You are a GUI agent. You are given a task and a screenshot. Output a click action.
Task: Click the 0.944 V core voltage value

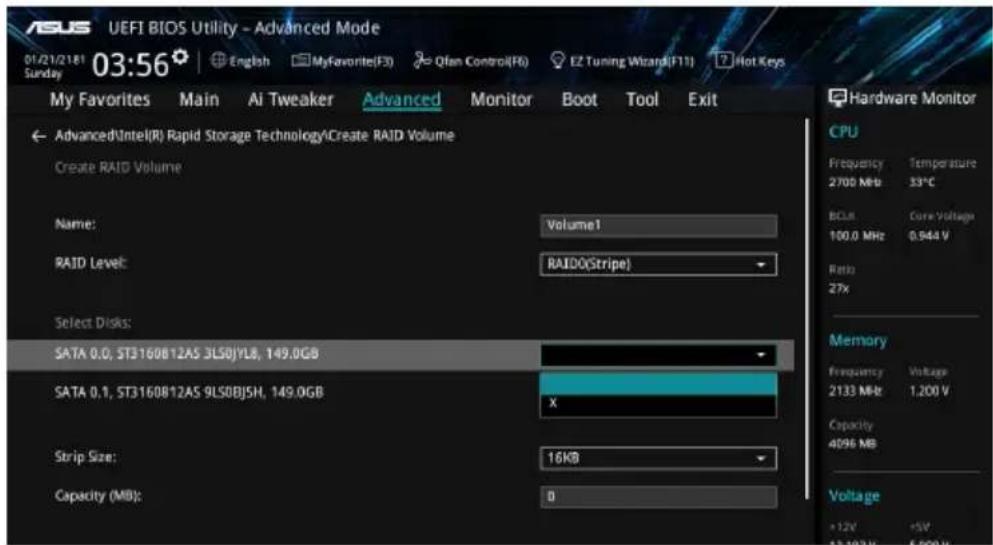(928, 236)
